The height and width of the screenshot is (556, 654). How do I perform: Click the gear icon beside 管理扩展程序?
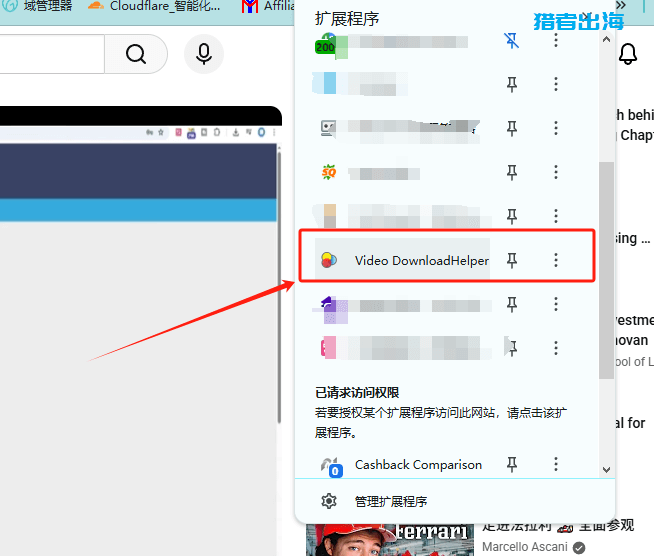click(x=329, y=501)
